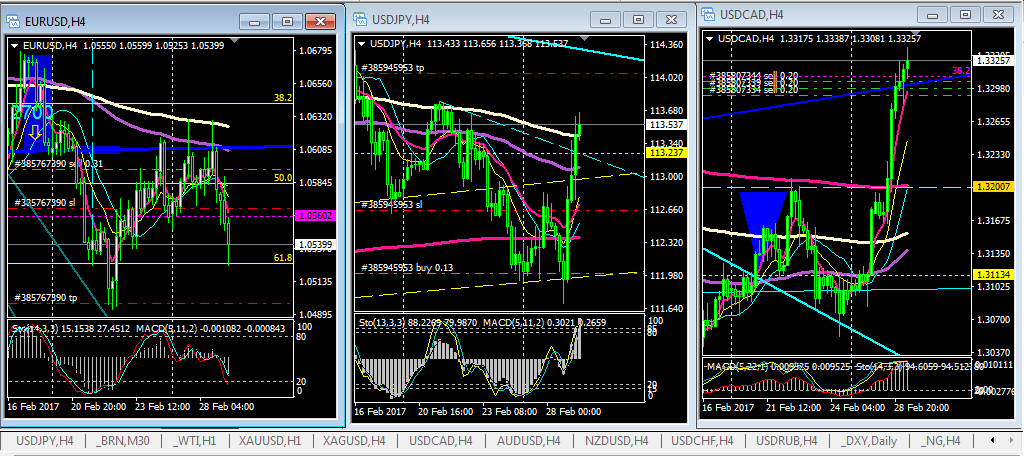Image resolution: width=1026 pixels, height=456 pixels.
Task: Click current price label 1.33257
Action: (991, 60)
